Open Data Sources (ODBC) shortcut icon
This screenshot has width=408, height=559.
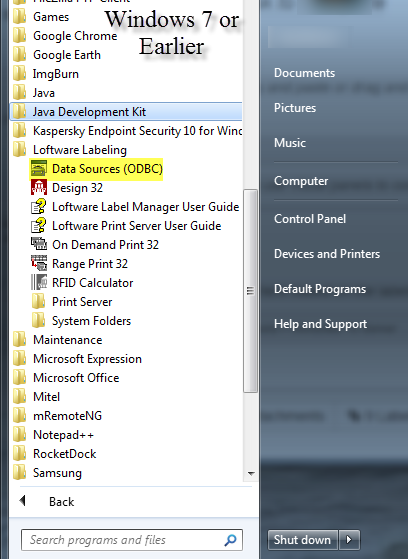coord(39,169)
